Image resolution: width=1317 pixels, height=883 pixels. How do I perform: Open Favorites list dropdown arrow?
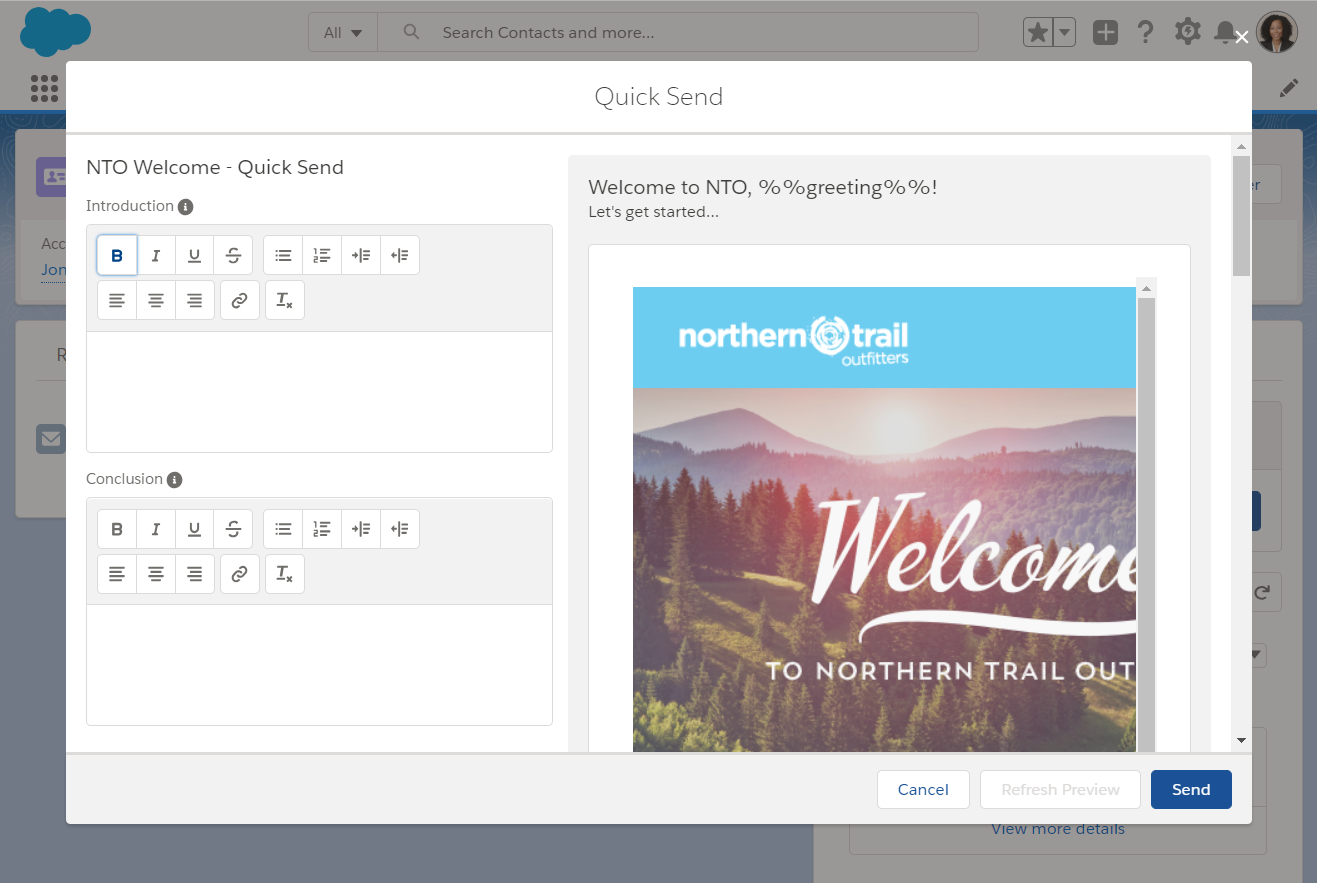[1064, 32]
